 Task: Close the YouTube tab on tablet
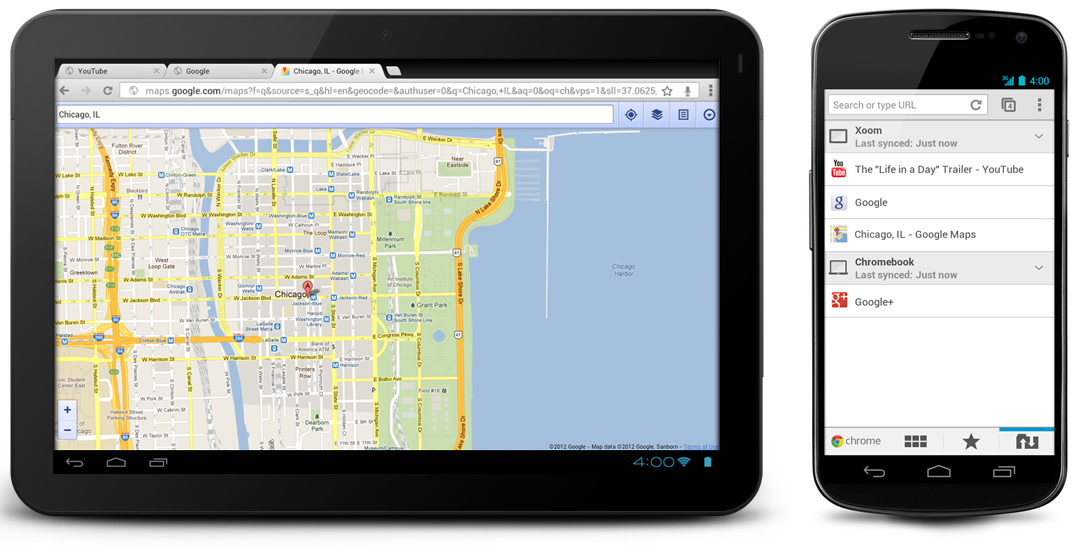point(157,71)
